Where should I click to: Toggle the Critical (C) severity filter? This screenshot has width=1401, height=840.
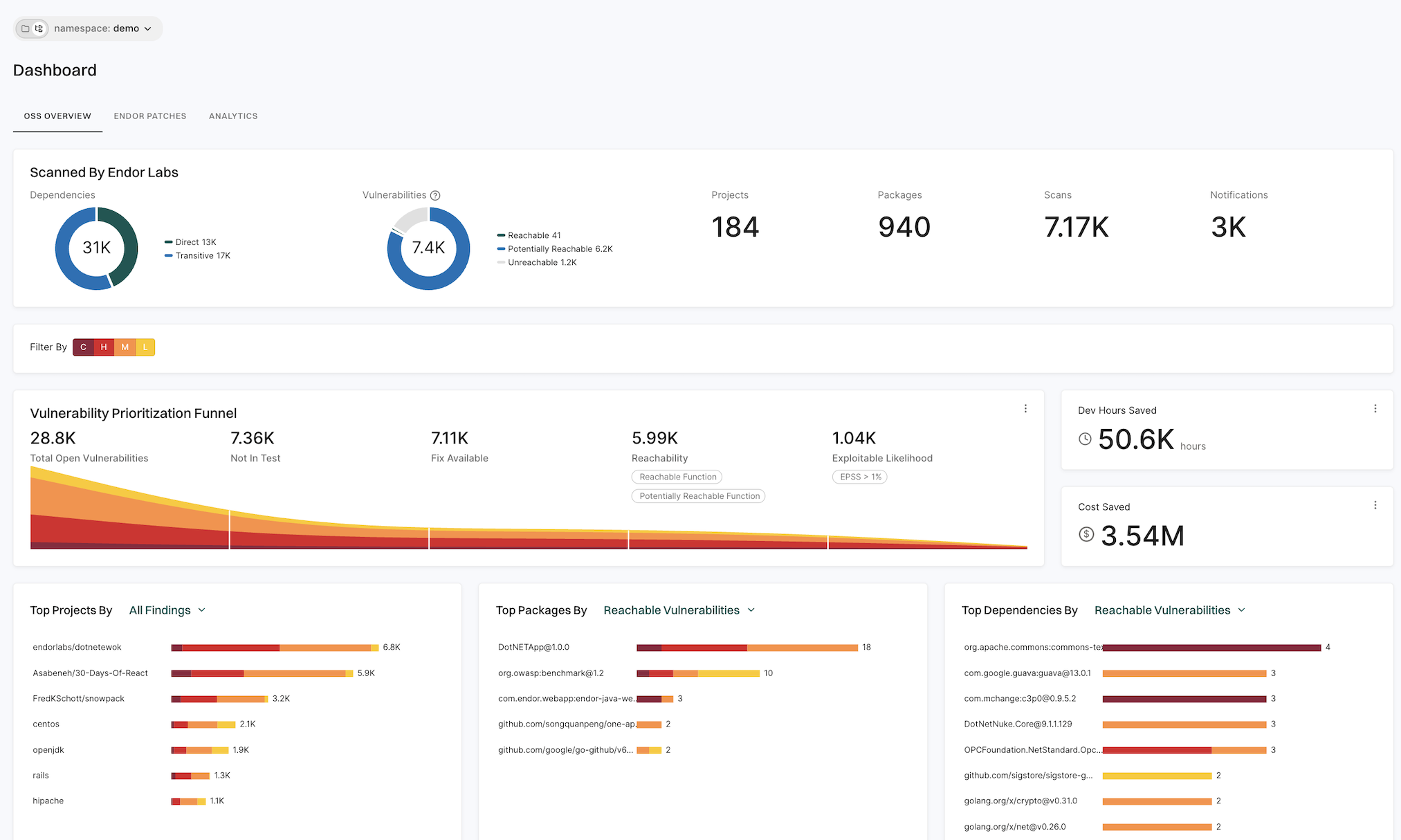(83, 347)
